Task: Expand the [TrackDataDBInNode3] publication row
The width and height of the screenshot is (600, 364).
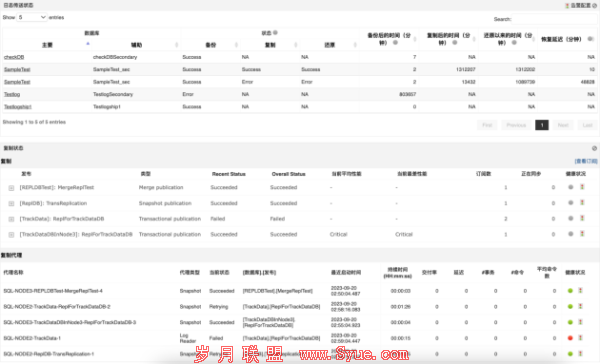Action: (11, 235)
